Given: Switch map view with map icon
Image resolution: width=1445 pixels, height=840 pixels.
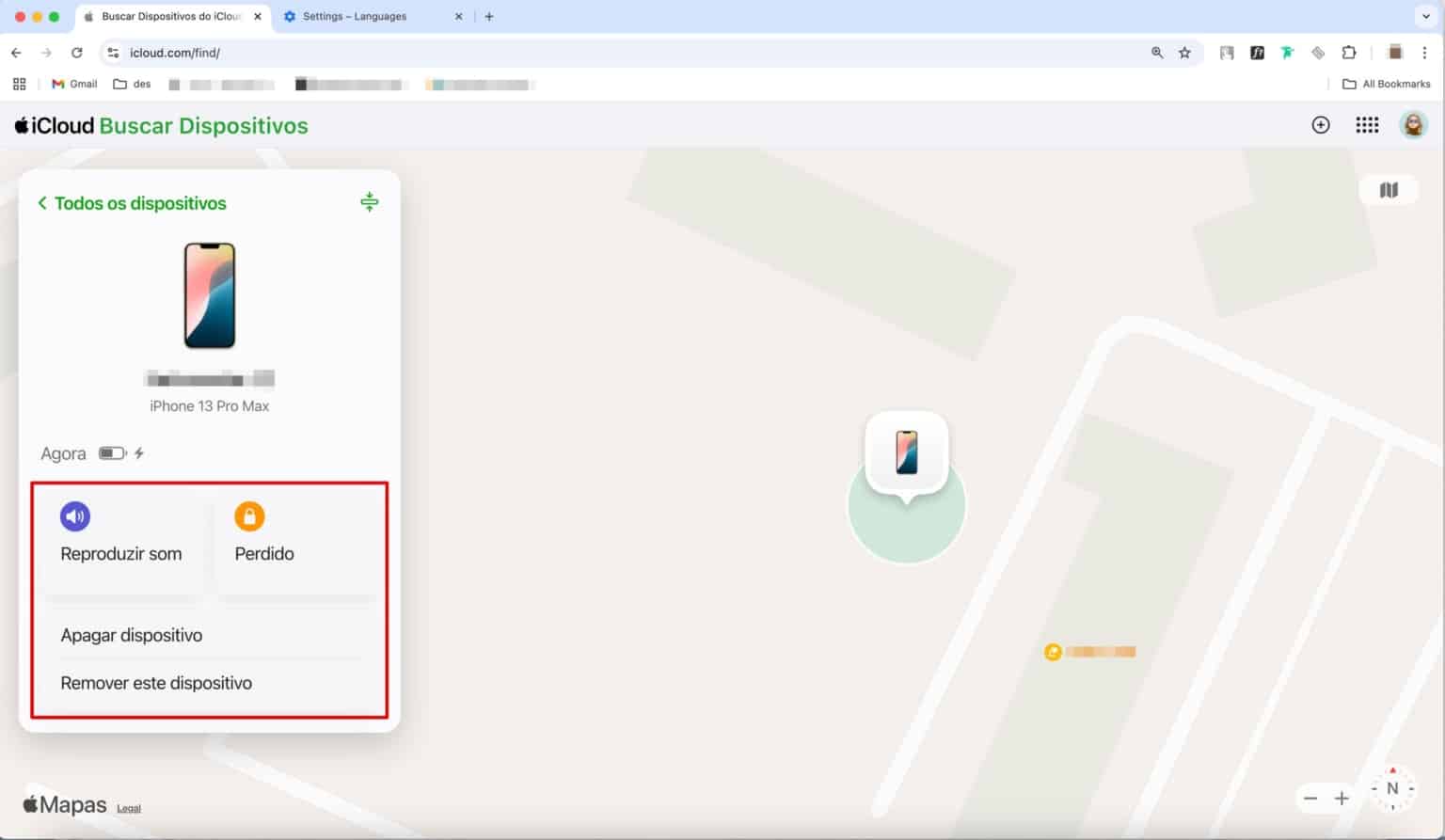Looking at the screenshot, I should tap(1389, 190).
